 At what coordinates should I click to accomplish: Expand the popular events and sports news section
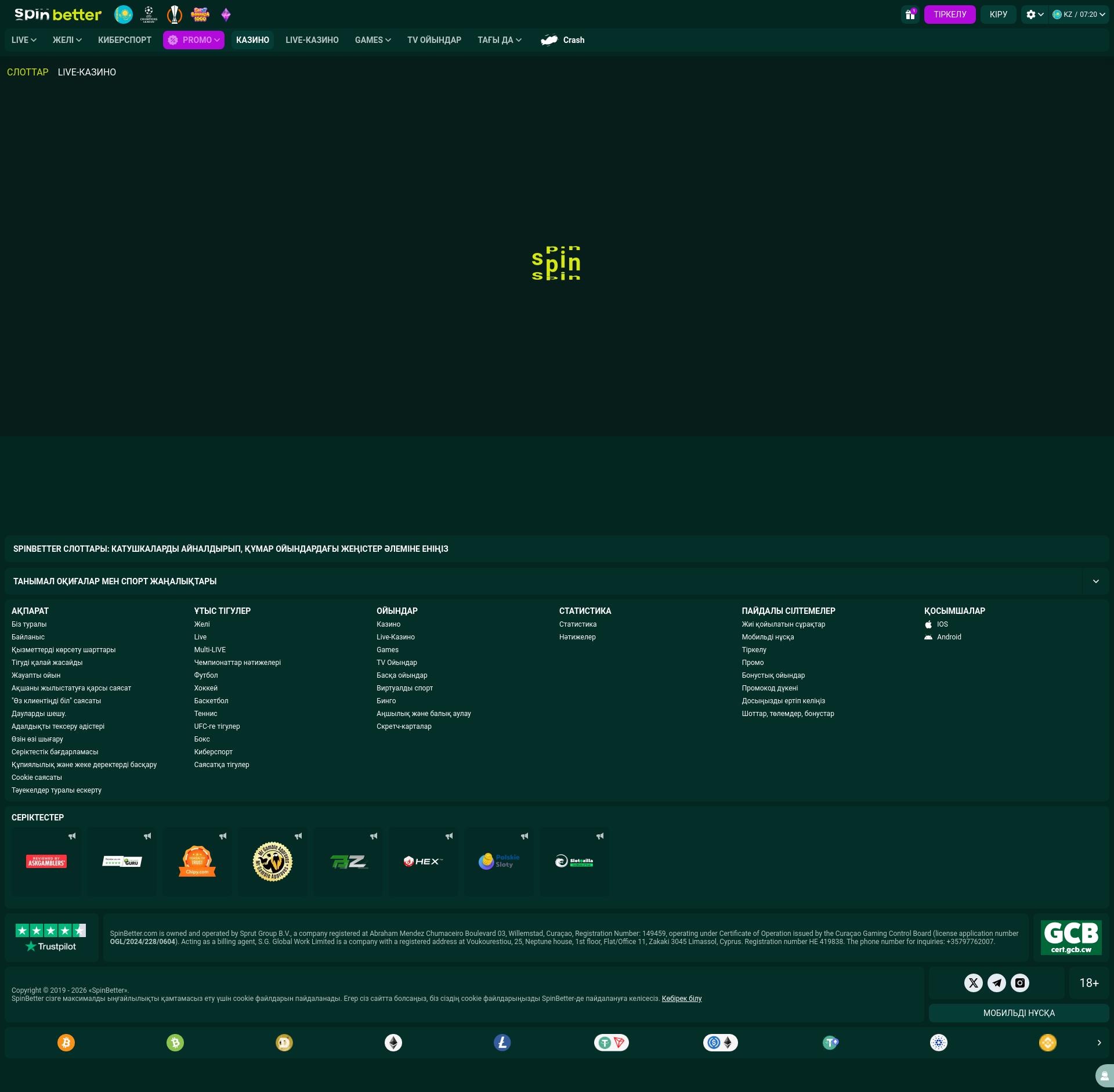(1095, 581)
